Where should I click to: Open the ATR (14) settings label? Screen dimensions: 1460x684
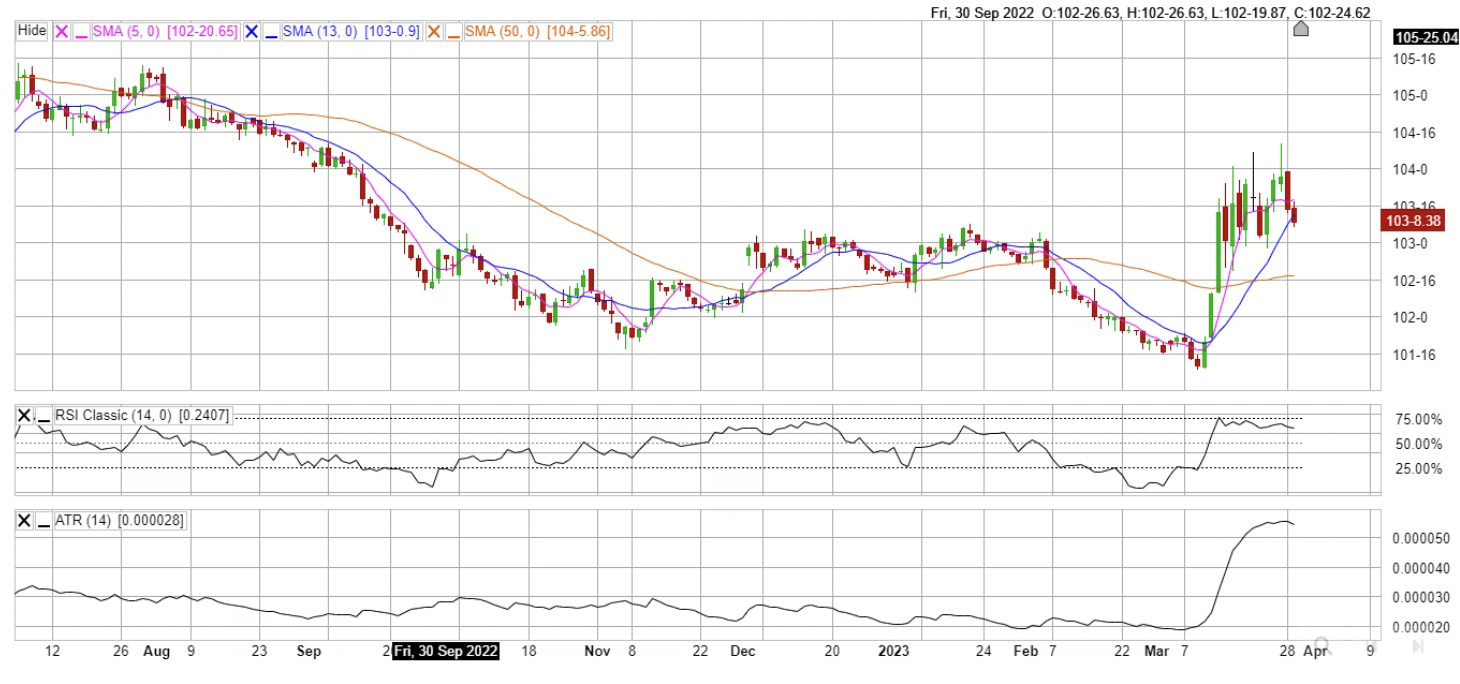120,520
